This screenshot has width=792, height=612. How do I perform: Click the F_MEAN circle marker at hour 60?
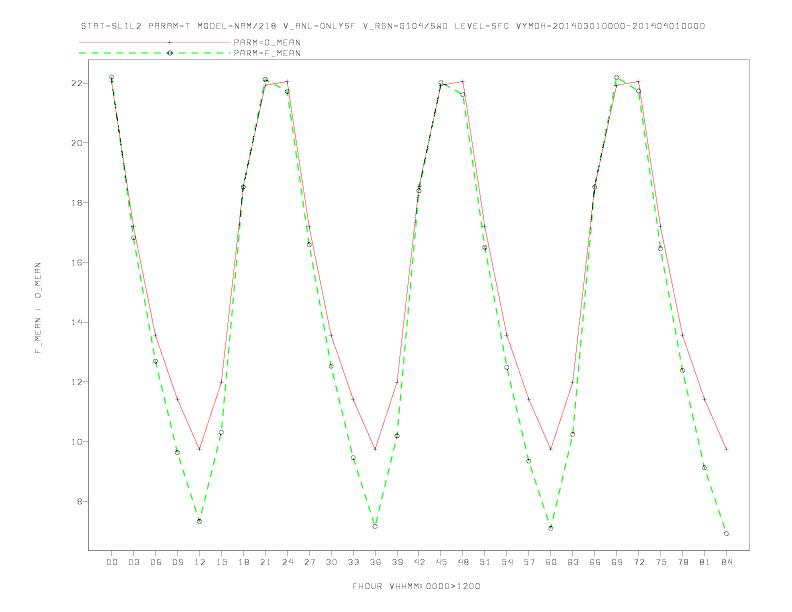coord(551,528)
